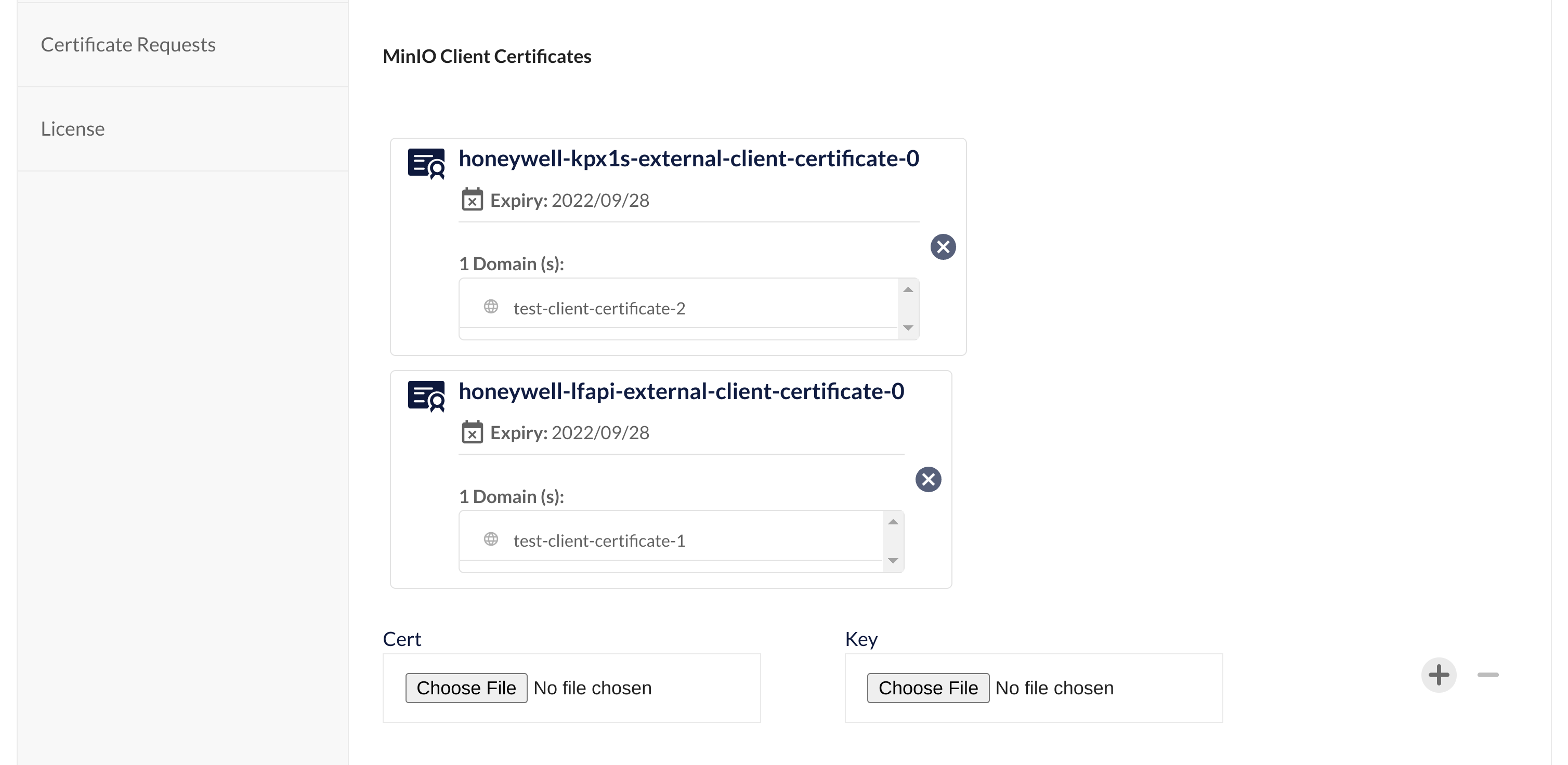Click certificate icon beside honeywell-kpx1s entry
The image size is (1568, 765).
(x=426, y=164)
